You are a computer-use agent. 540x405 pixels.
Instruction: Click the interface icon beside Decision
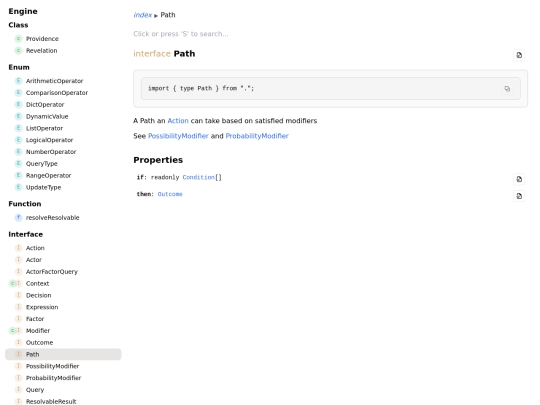[19, 295]
